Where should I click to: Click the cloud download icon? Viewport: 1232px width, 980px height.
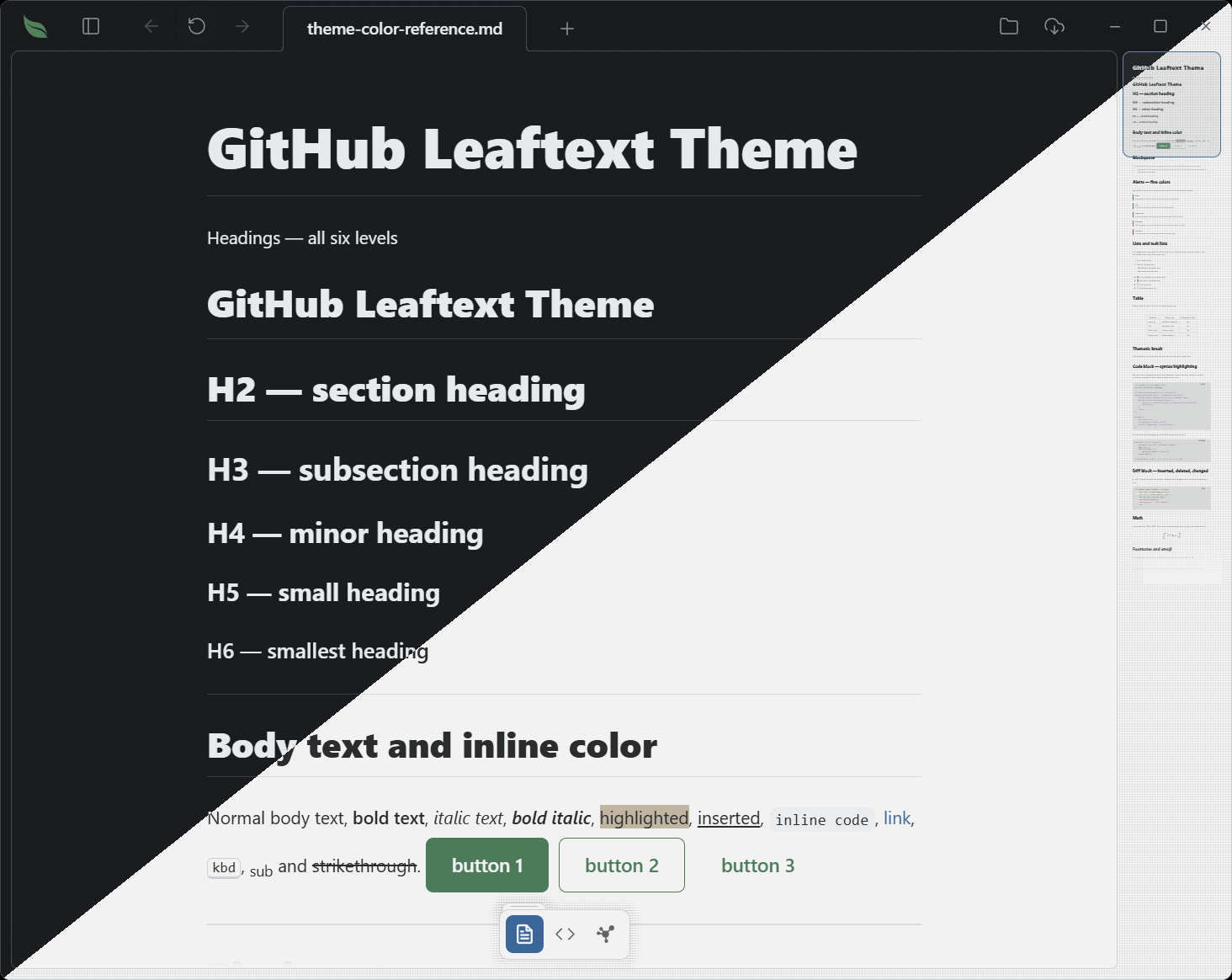click(x=1054, y=27)
